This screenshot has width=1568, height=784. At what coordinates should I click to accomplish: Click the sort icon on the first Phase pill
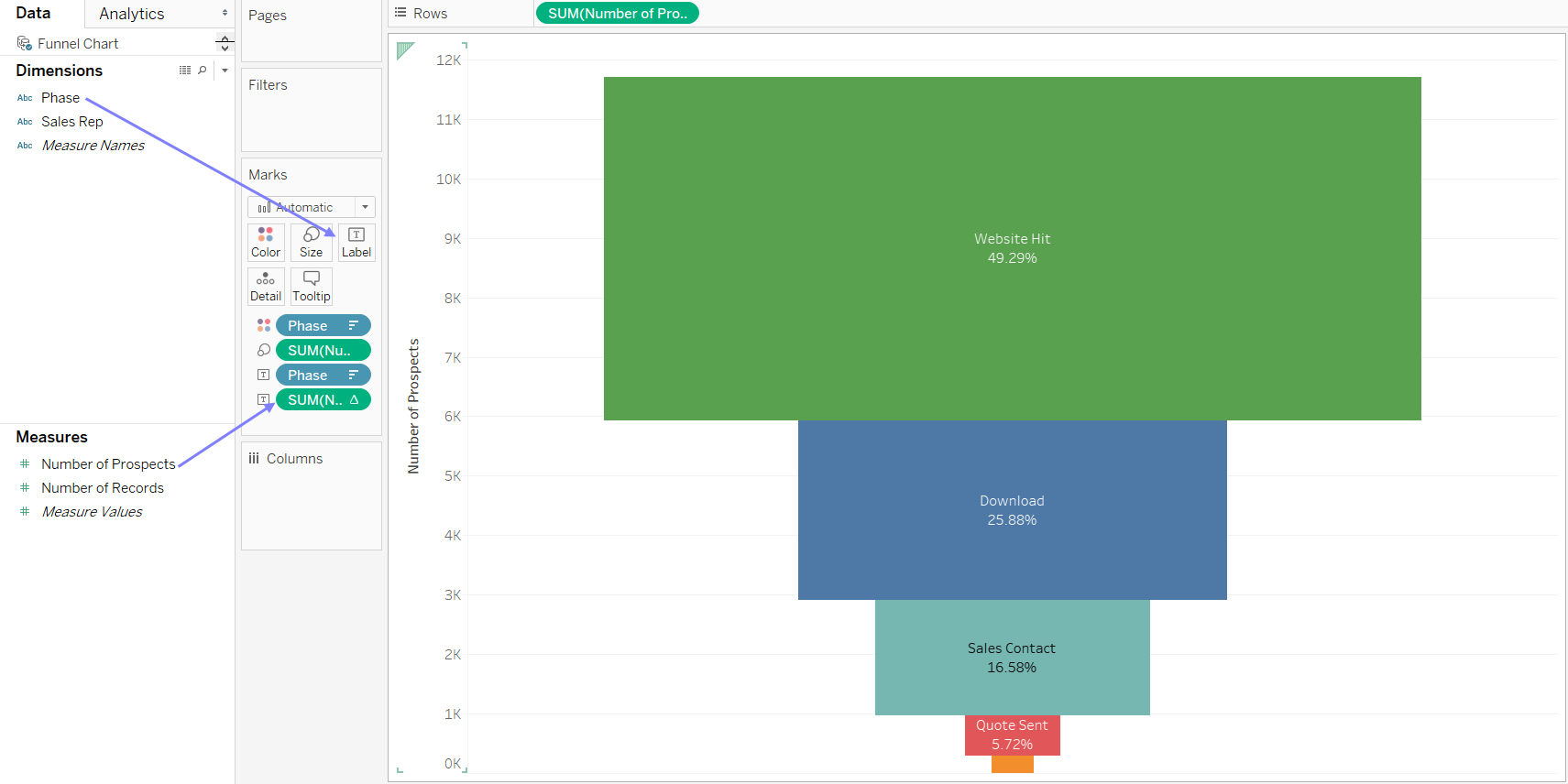point(353,325)
